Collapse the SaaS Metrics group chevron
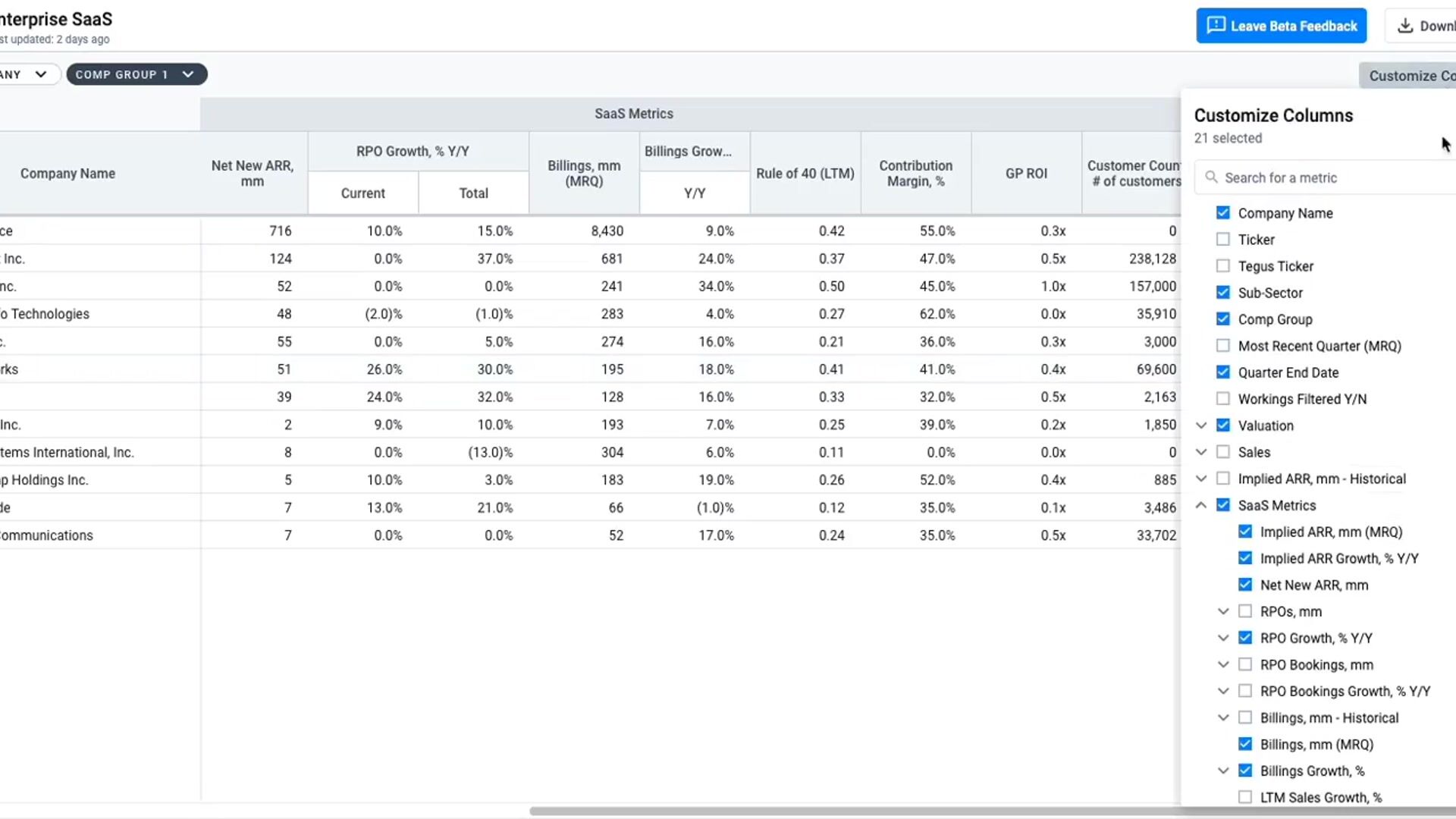Image resolution: width=1456 pixels, height=819 pixels. coord(1201,505)
